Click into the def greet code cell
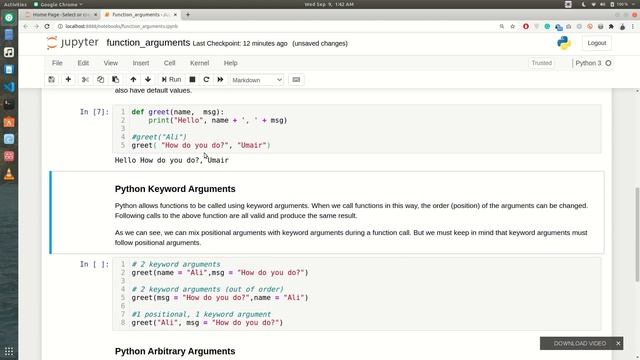Viewport: 640px width, 360px height. tap(356, 129)
